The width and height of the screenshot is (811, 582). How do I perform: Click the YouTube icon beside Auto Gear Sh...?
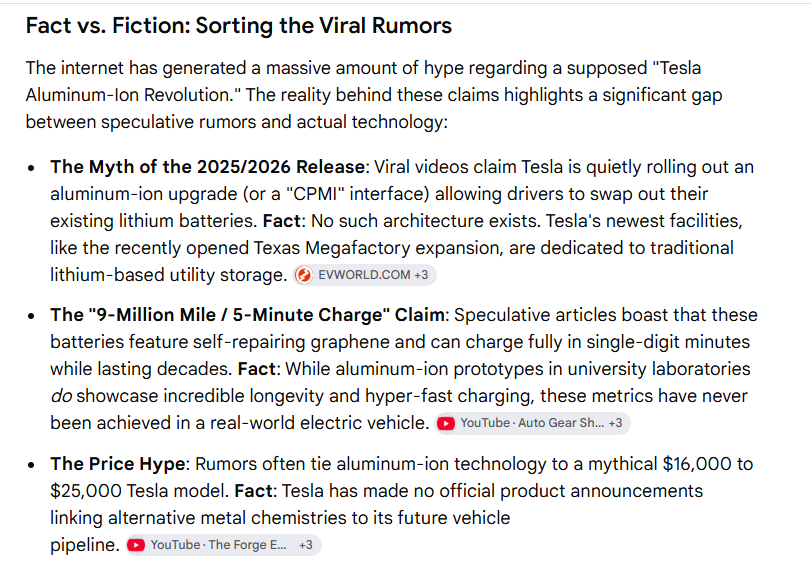point(446,423)
